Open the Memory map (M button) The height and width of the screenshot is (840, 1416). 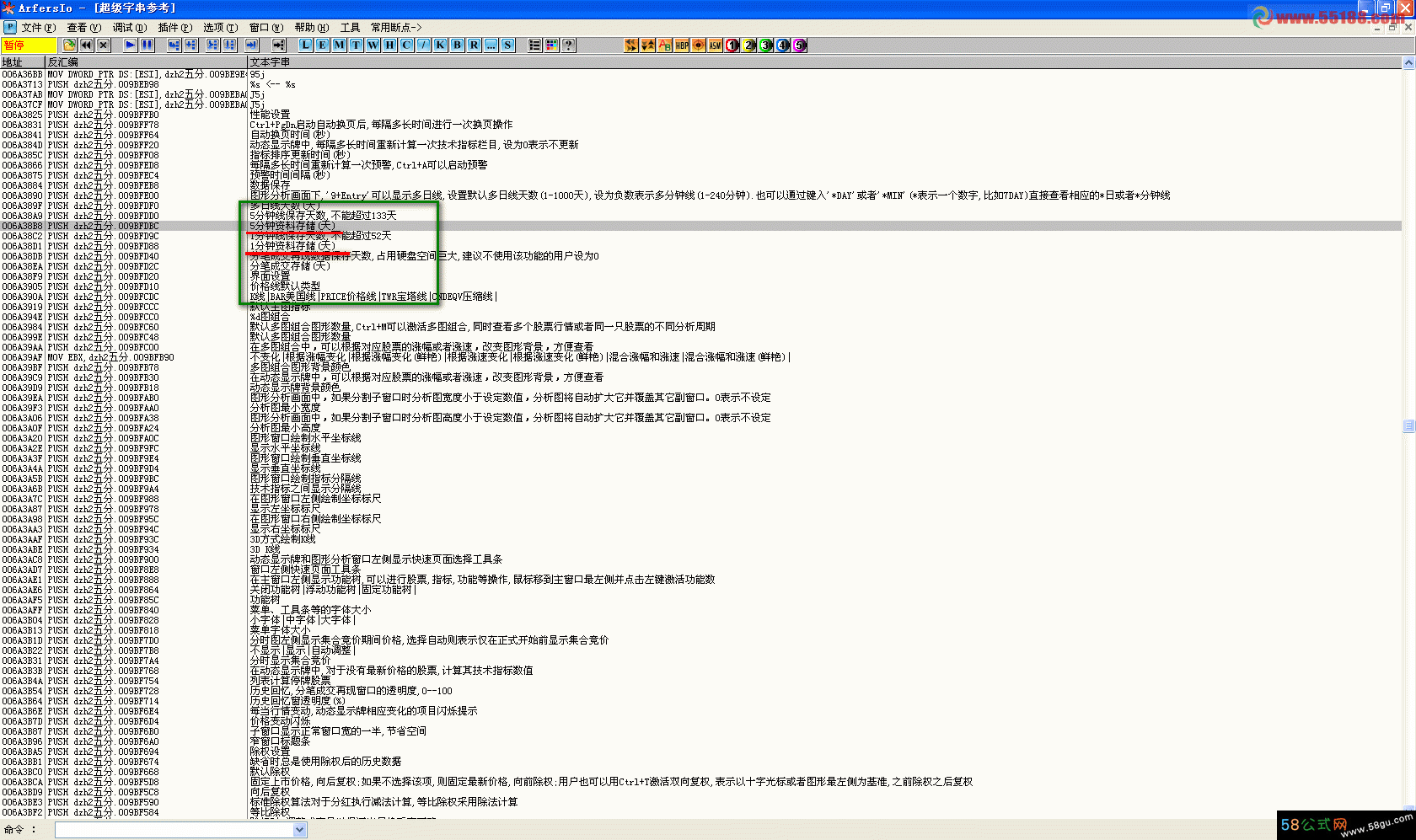339,45
